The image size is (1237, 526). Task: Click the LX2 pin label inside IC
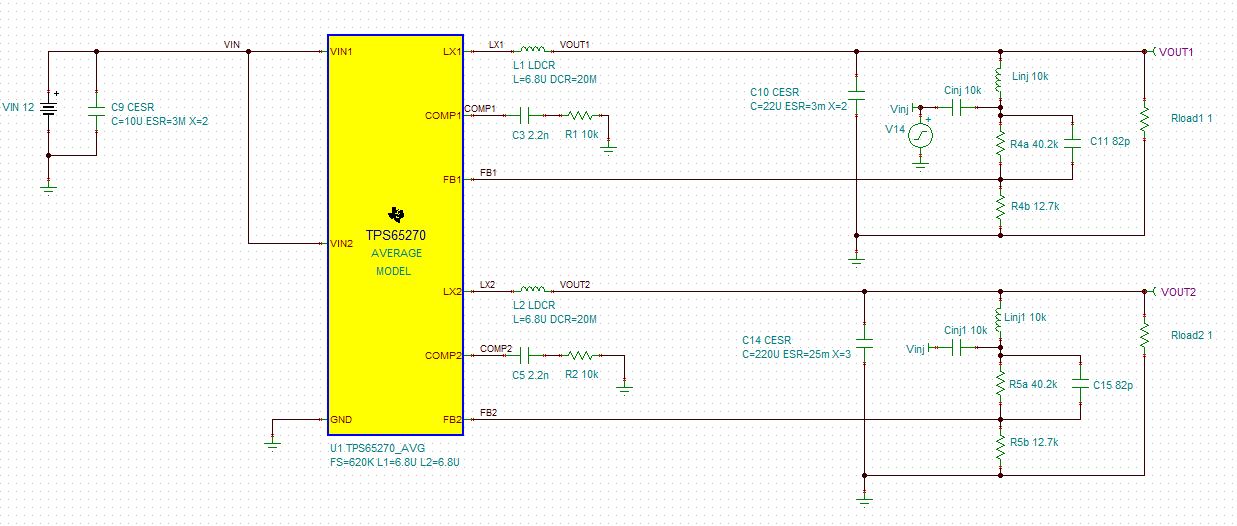point(451,291)
